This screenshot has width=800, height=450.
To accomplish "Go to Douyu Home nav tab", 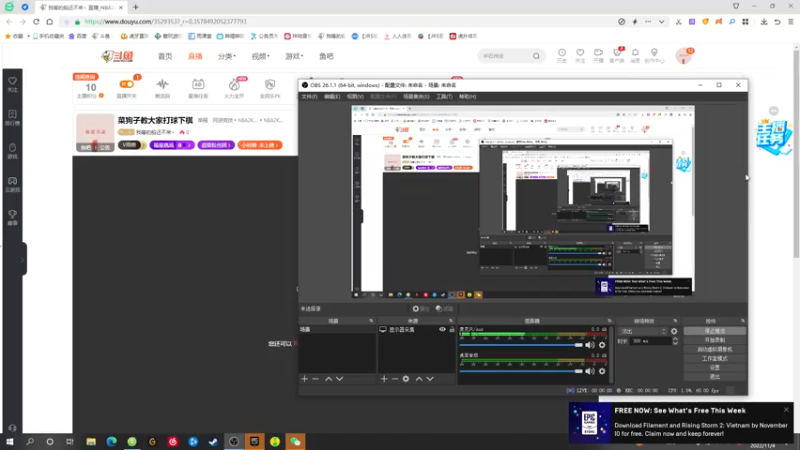I will pos(165,56).
